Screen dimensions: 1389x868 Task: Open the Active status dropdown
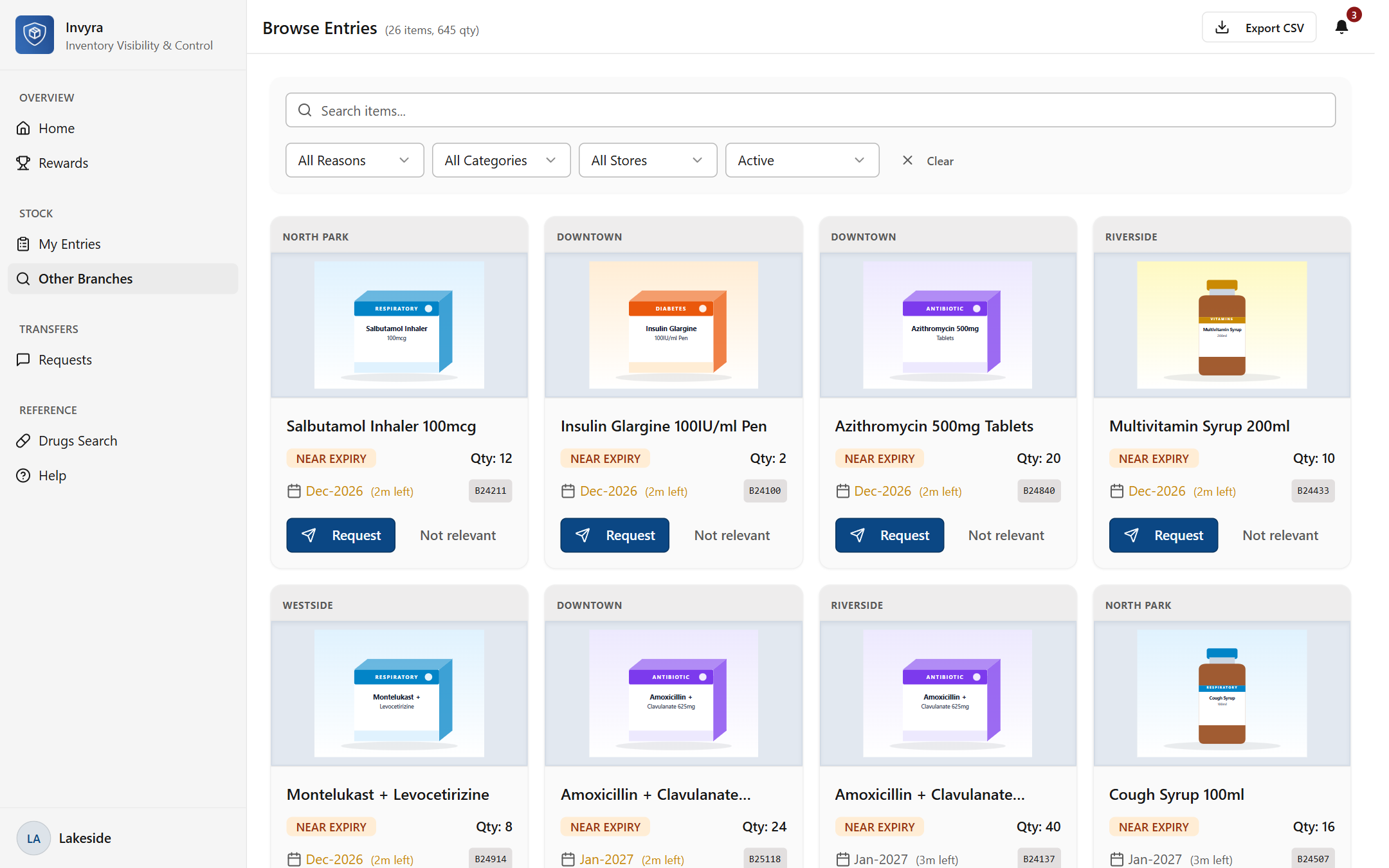(x=802, y=160)
